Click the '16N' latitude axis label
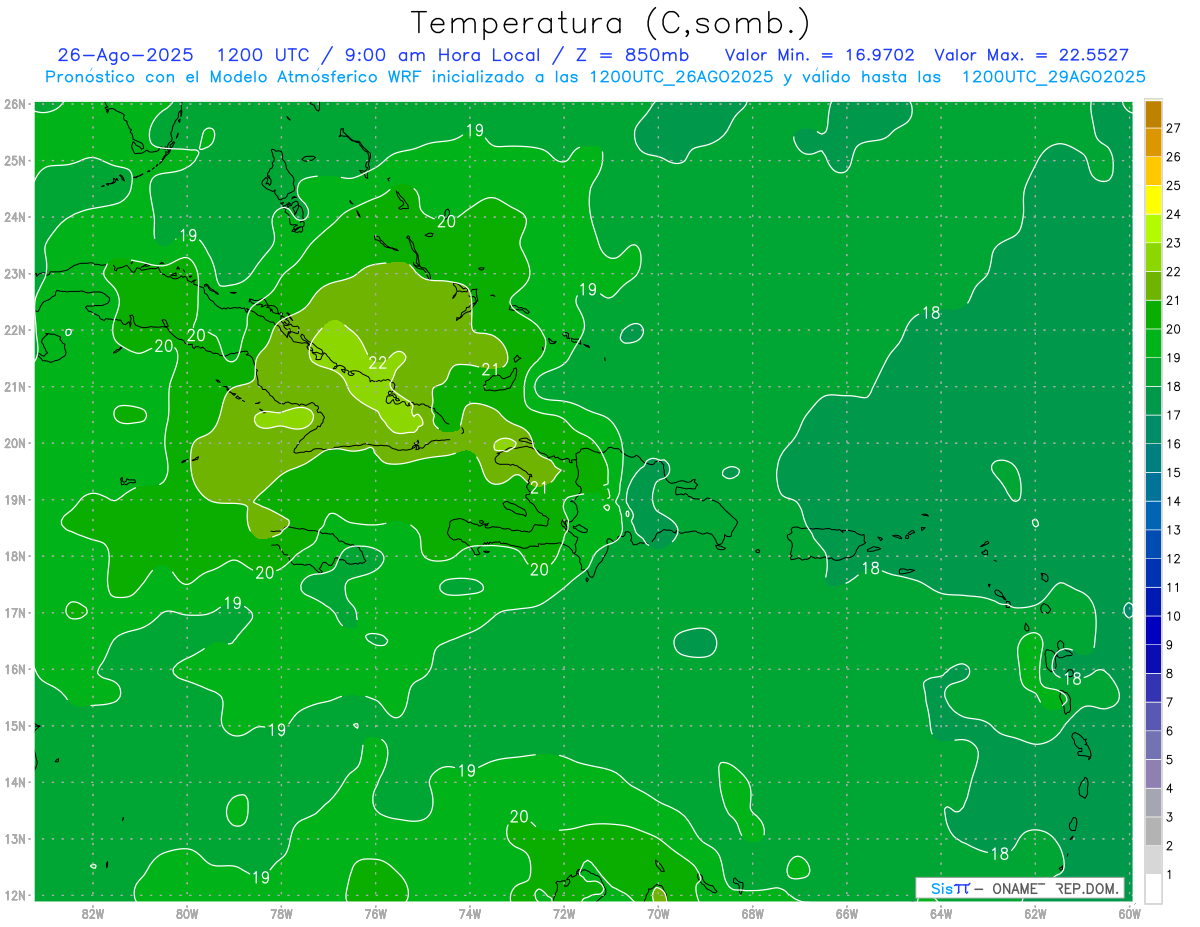 coord(14,669)
